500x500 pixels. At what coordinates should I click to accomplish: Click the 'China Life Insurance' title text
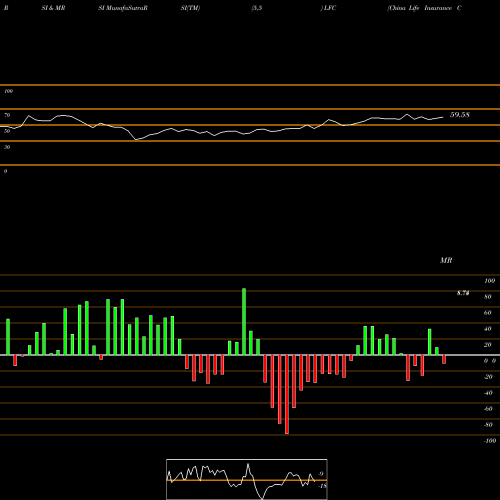point(420,8)
